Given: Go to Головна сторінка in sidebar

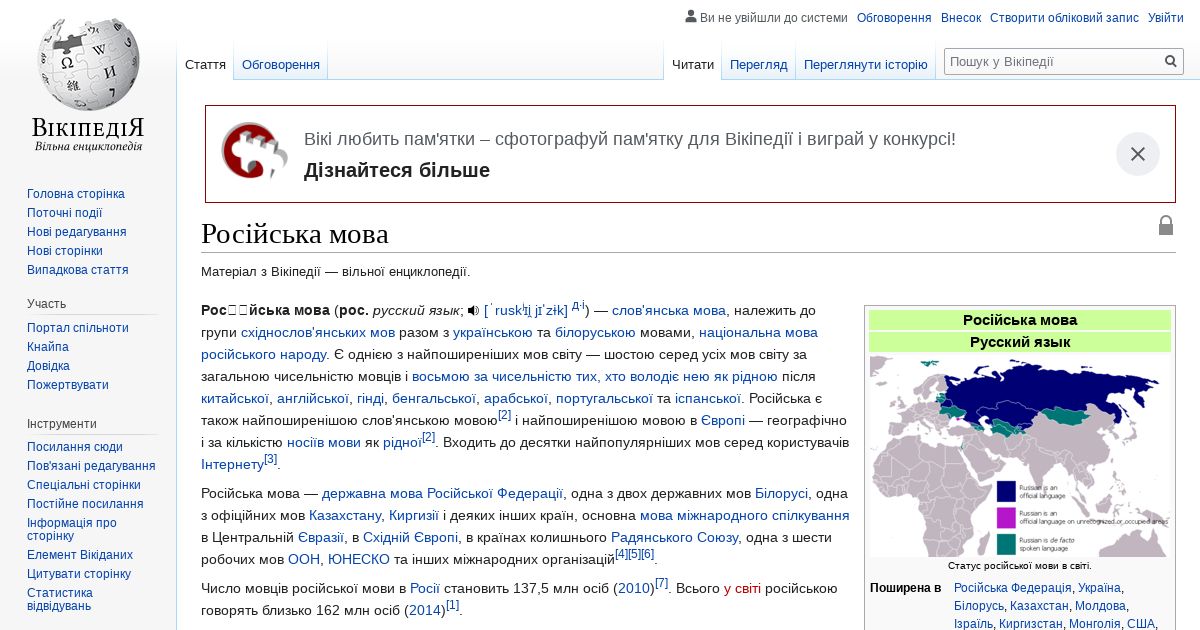Looking at the screenshot, I should [x=76, y=194].
